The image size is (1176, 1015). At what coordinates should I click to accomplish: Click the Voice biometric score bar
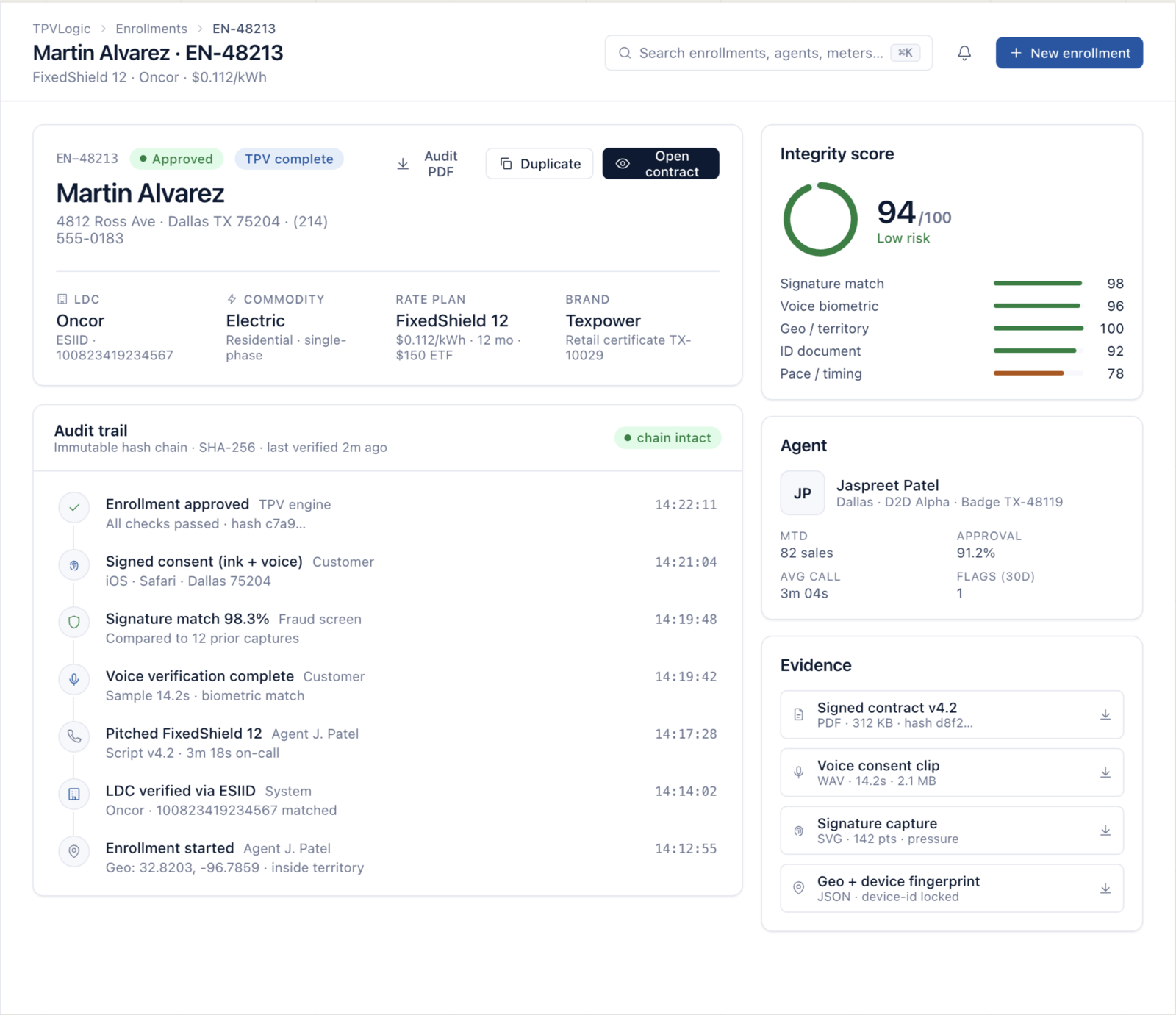pos(1037,306)
